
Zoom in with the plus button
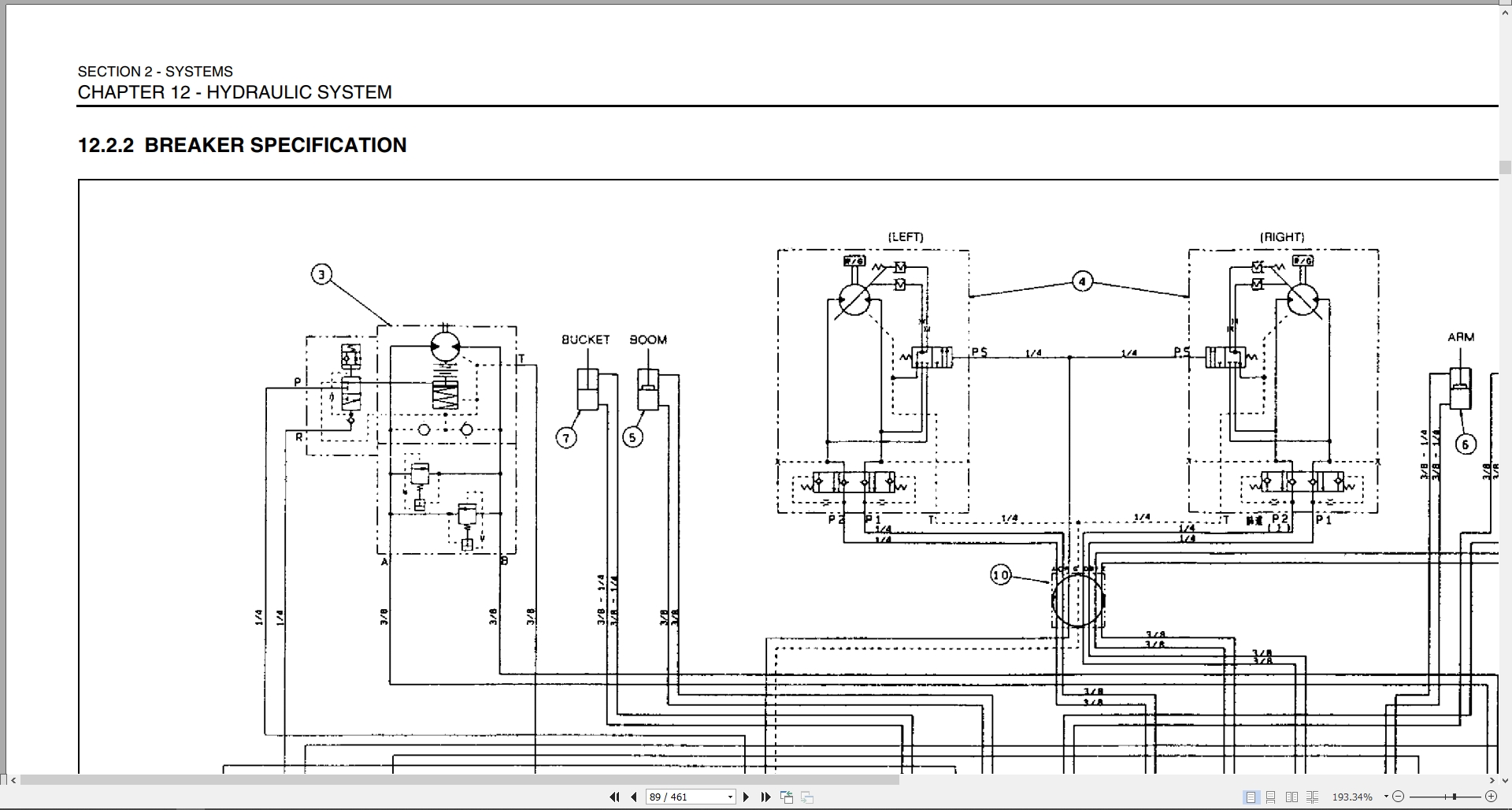pos(1491,797)
